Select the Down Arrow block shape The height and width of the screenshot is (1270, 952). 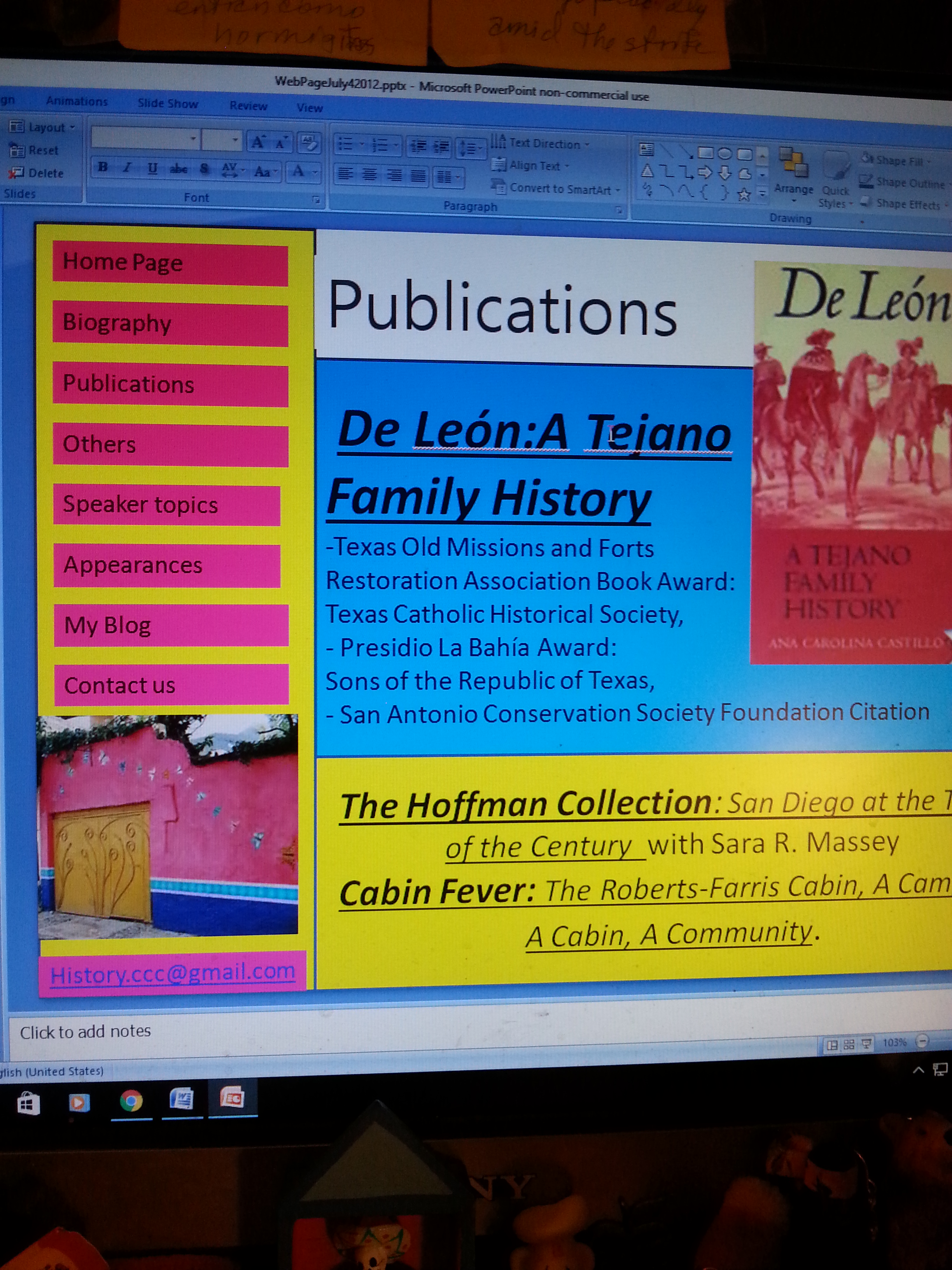click(x=725, y=173)
